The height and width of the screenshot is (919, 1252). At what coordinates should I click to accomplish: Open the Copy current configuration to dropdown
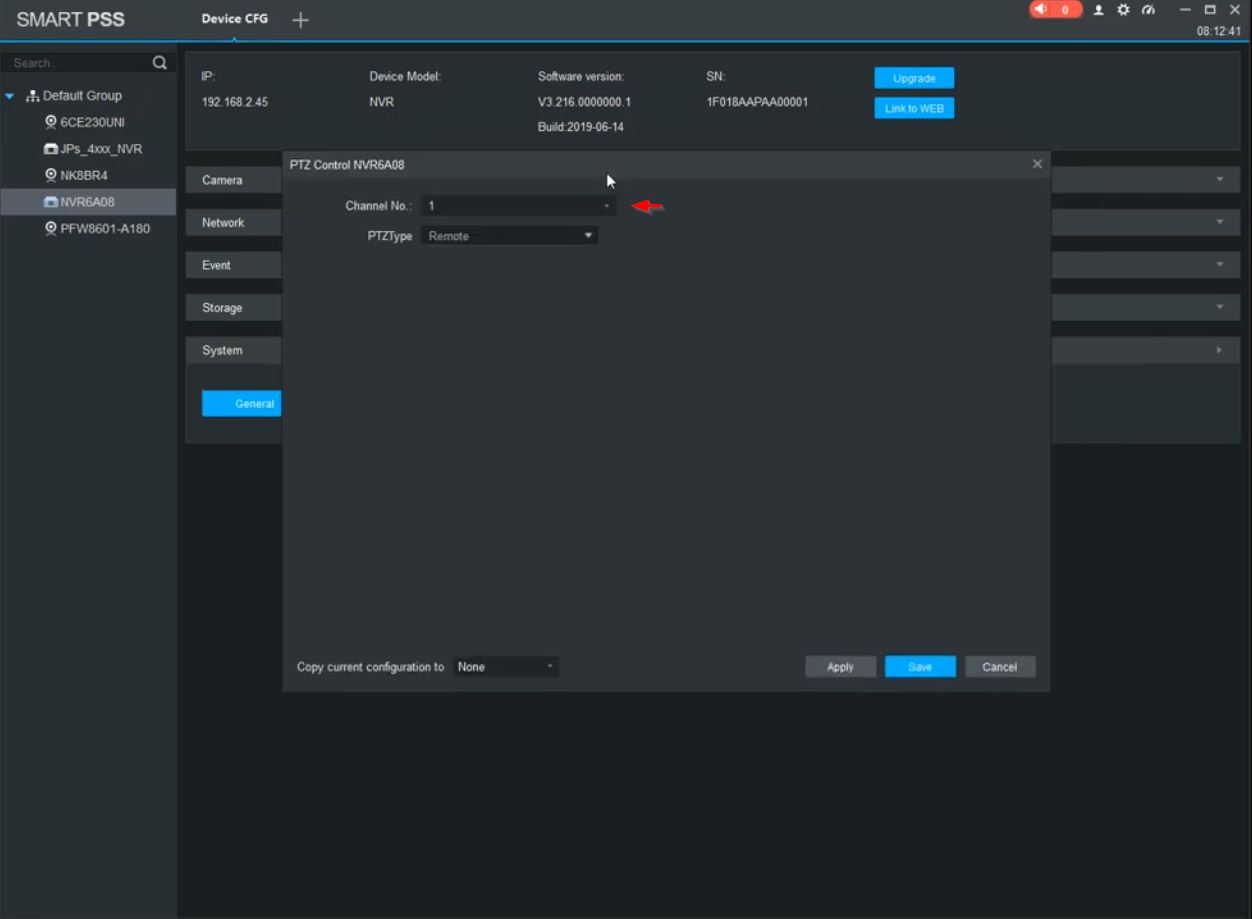pyautogui.click(x=506, y=667)
